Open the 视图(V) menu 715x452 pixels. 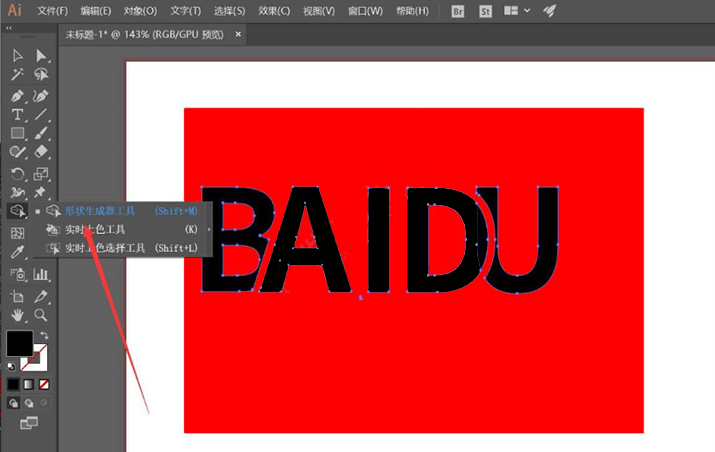[x=319, y=10]
